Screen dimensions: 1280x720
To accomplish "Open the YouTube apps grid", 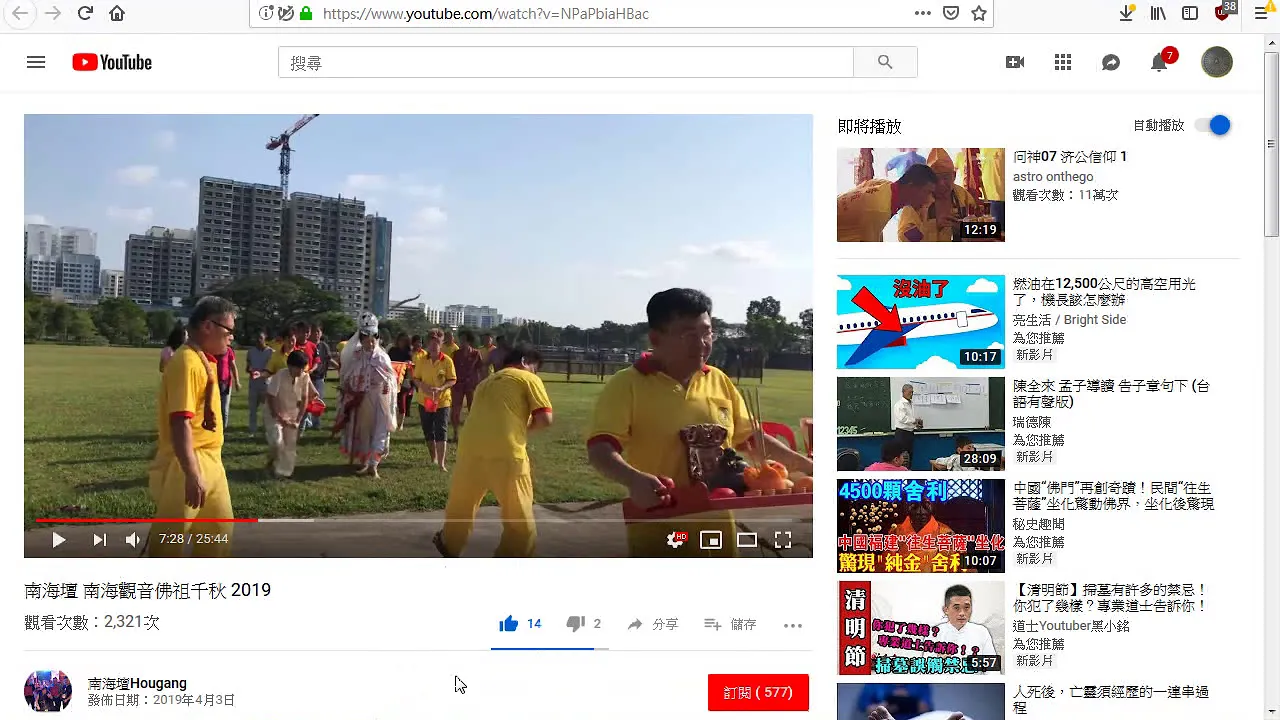I will click(1063, 62).
